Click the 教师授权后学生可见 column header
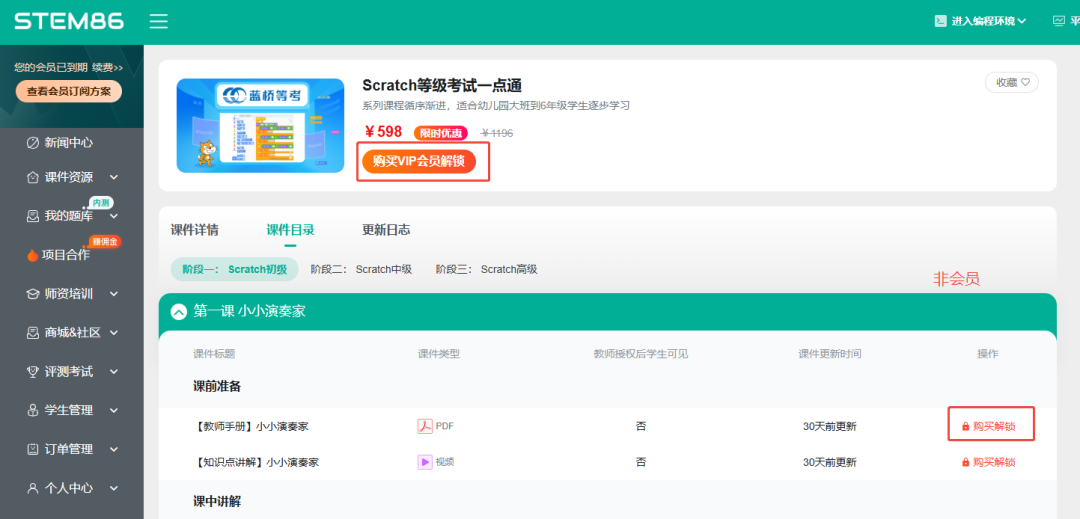Screen dimensions: 1080x519 tap(641, 354)
